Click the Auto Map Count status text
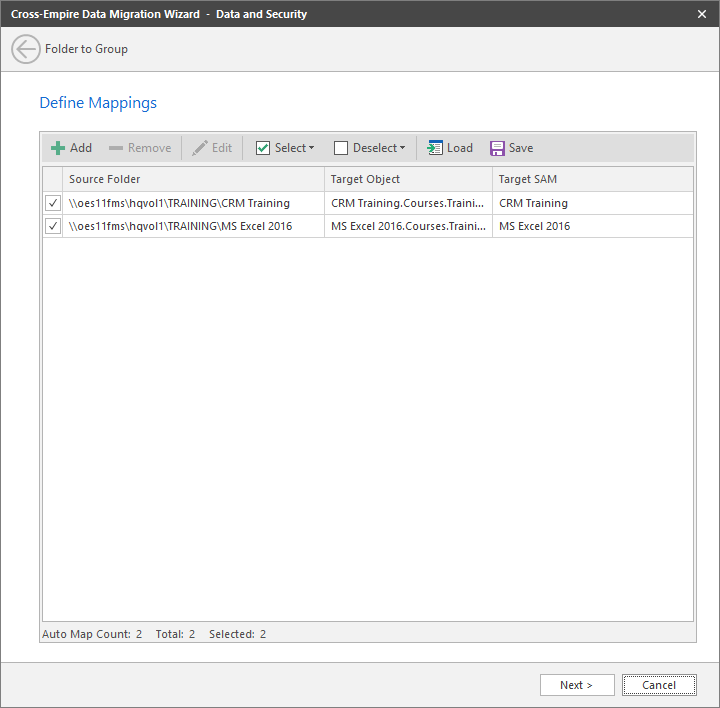The width and height of the screenshot is (720, 708). click(92, 634)
